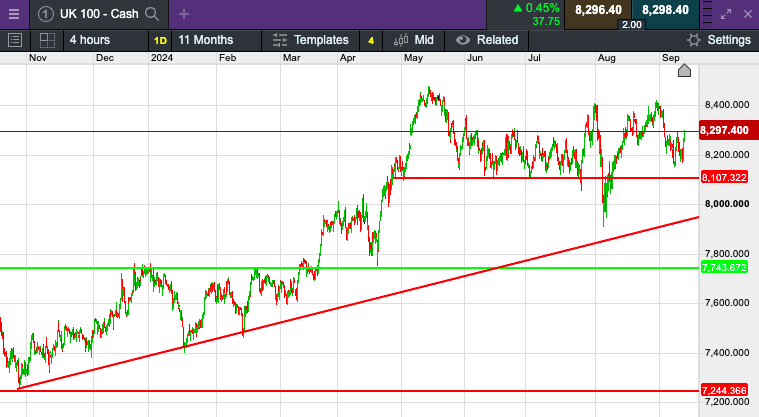Image resolution: width=759 pixels, height=417 pixels.
Task: Click the 7,800.000 price axis label
Action: [727, 254]
